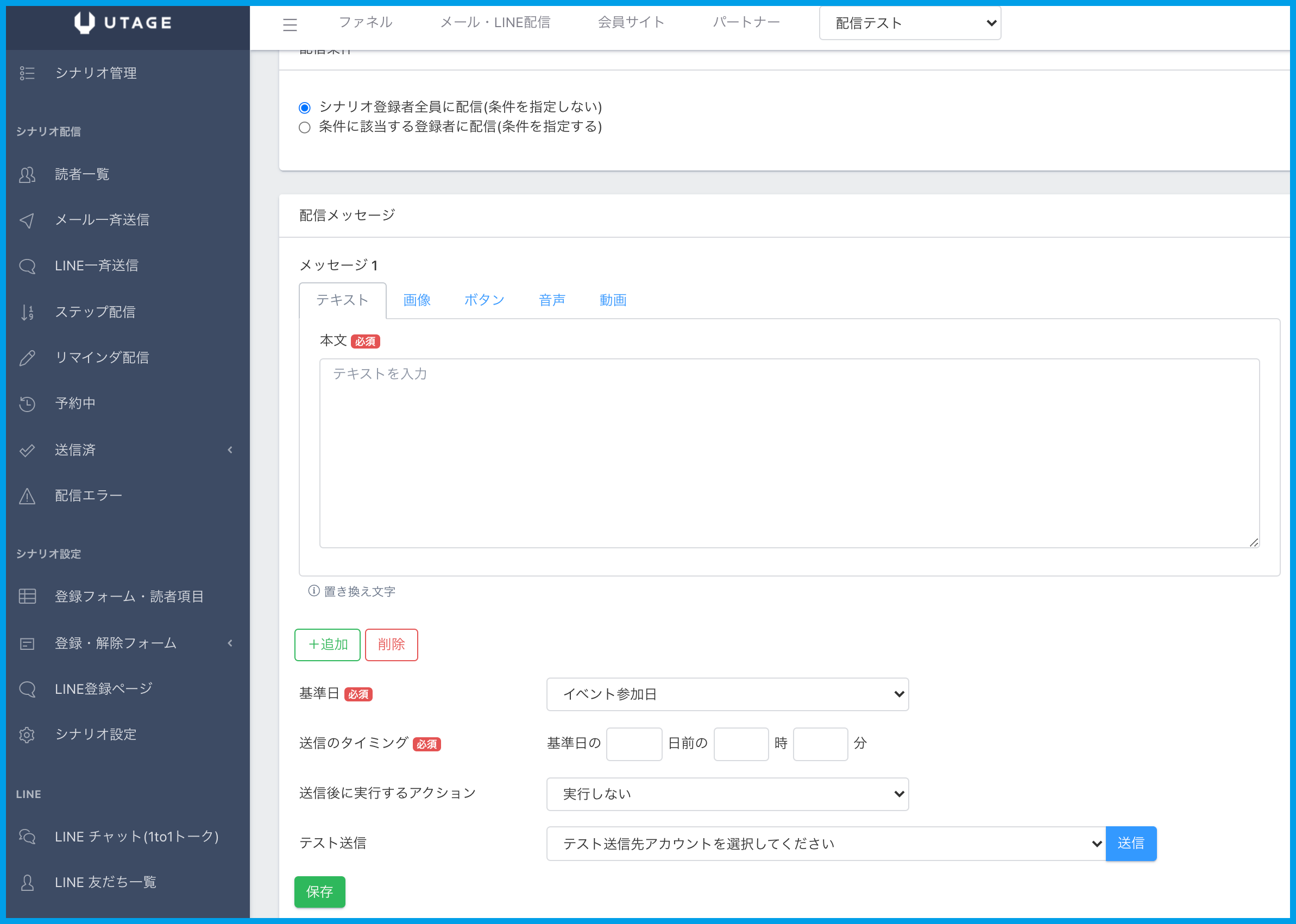Open the メール・LINE配信 top menu
1296x924 pixels.
point(495,22)
